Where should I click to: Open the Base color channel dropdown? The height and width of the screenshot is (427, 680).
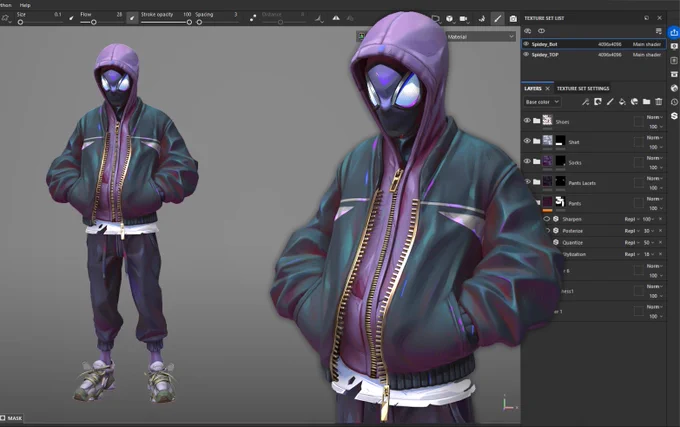[542, 102]
